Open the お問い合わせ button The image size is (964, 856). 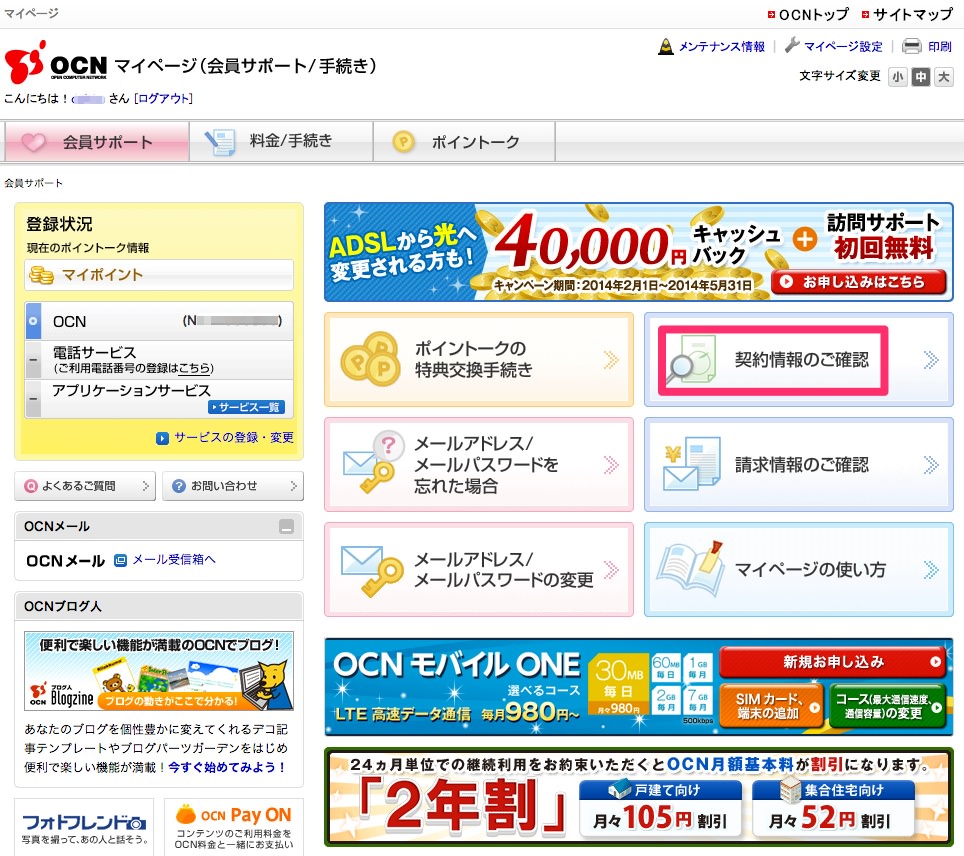point(233,486)
